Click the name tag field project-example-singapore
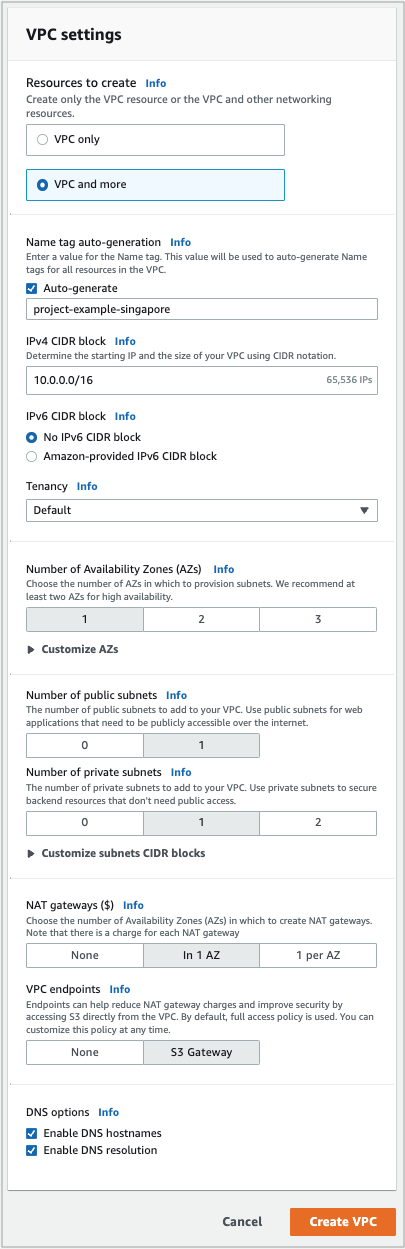This screenshot has height=1249, width=405. pyautogui.click(x=202, y=309)
